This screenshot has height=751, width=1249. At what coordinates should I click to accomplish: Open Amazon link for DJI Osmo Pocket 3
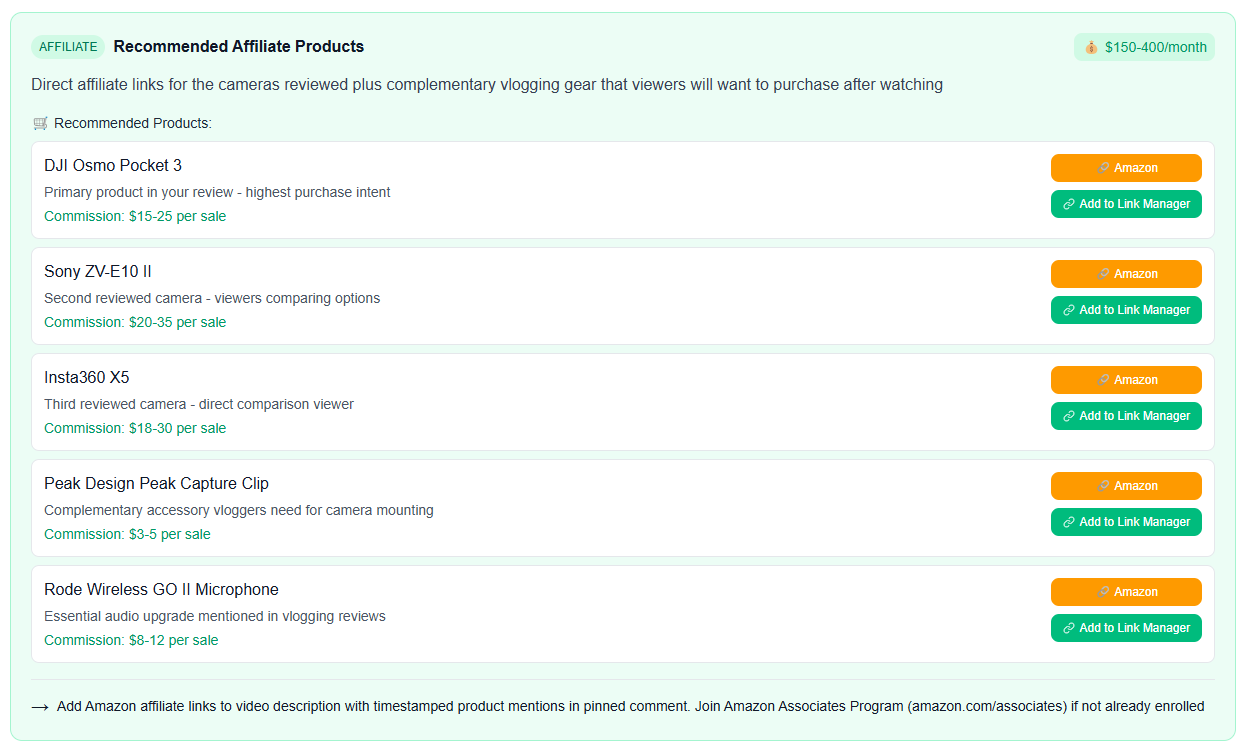(1125, 168)
